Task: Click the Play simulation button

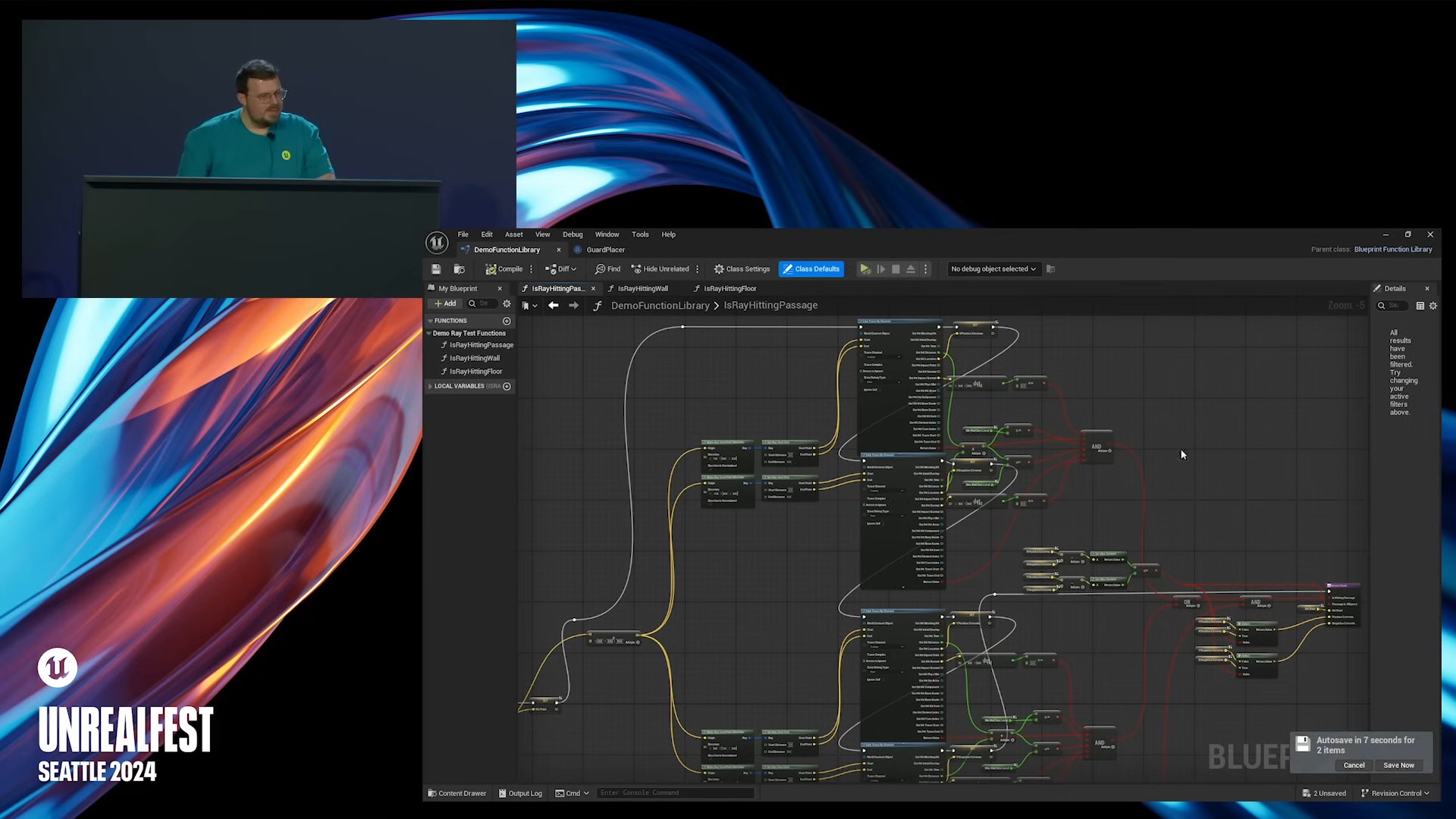Action: [x=864, y=269]
